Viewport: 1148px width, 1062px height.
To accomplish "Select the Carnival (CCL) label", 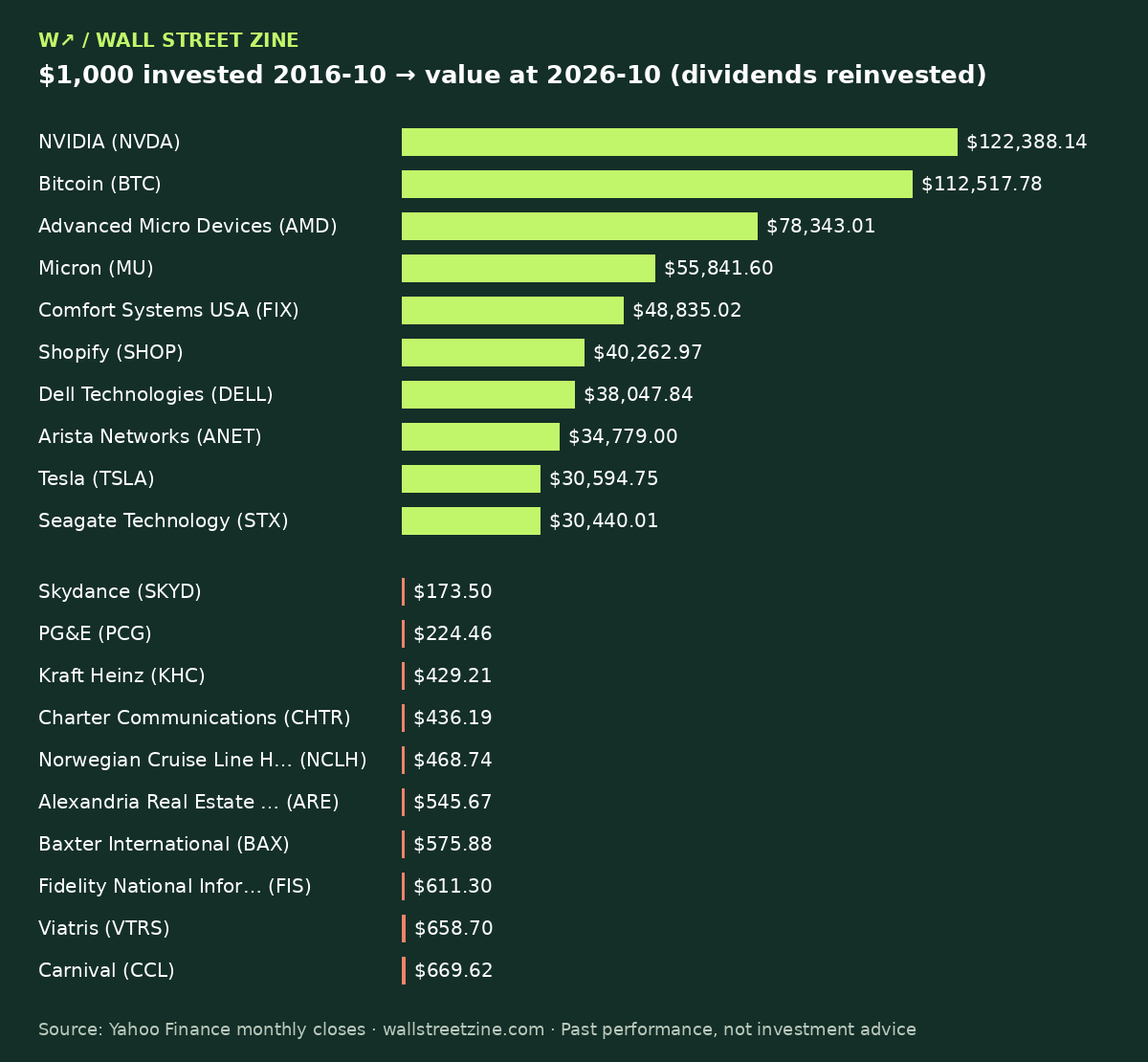I will pos(106,971).
